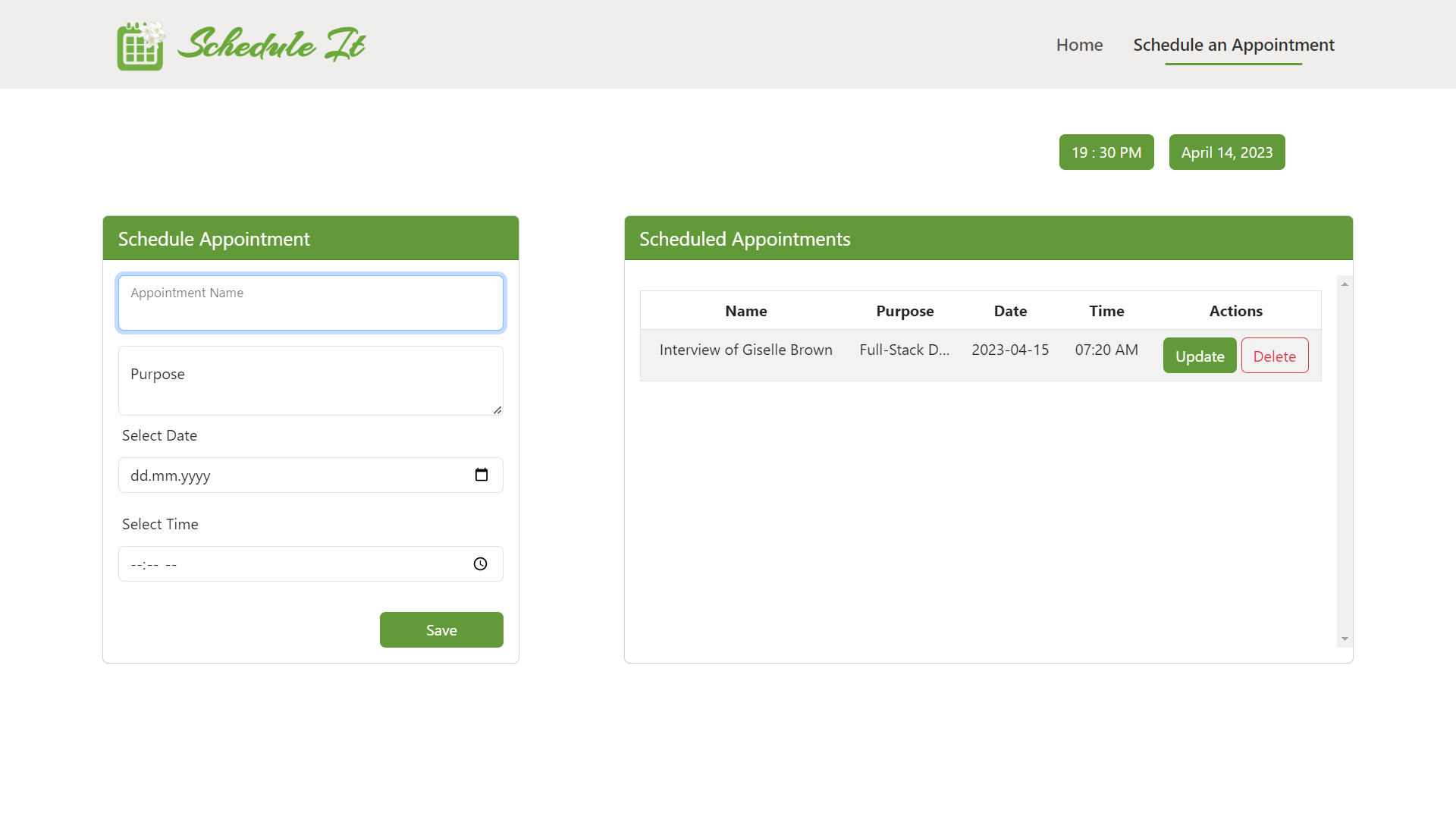Click the Purpose column header
1456x819 pixels.
pos(905,311)
